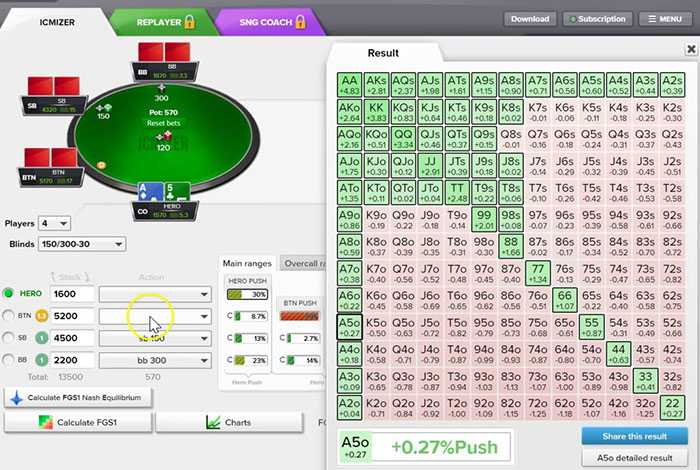Edit the SB stack field 4500

[72, 338]
